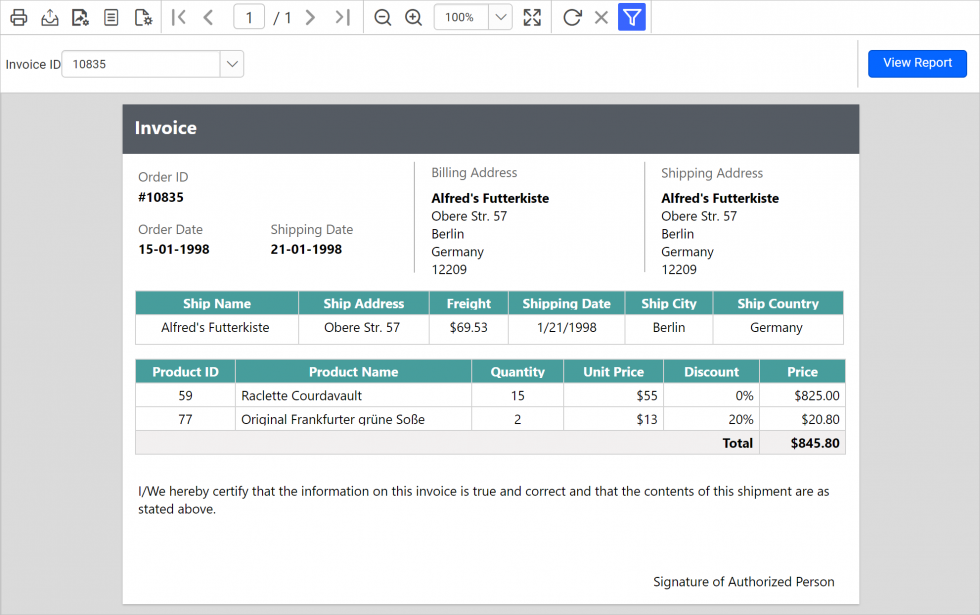The height and width of the screenshot is (615, 980).
Task: Click the current page number field
Action: [249, 18]
